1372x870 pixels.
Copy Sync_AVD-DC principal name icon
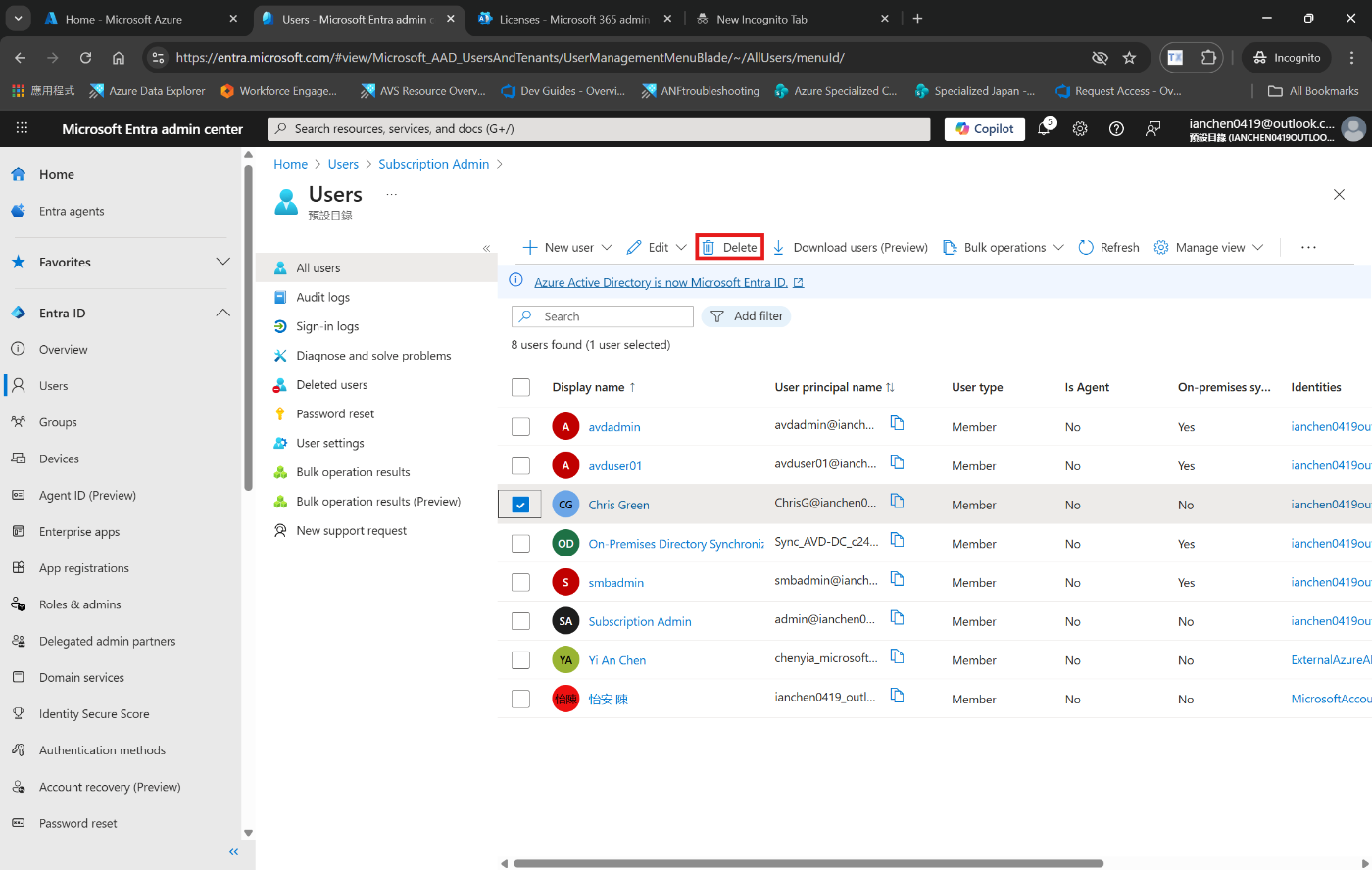(897, 540)
